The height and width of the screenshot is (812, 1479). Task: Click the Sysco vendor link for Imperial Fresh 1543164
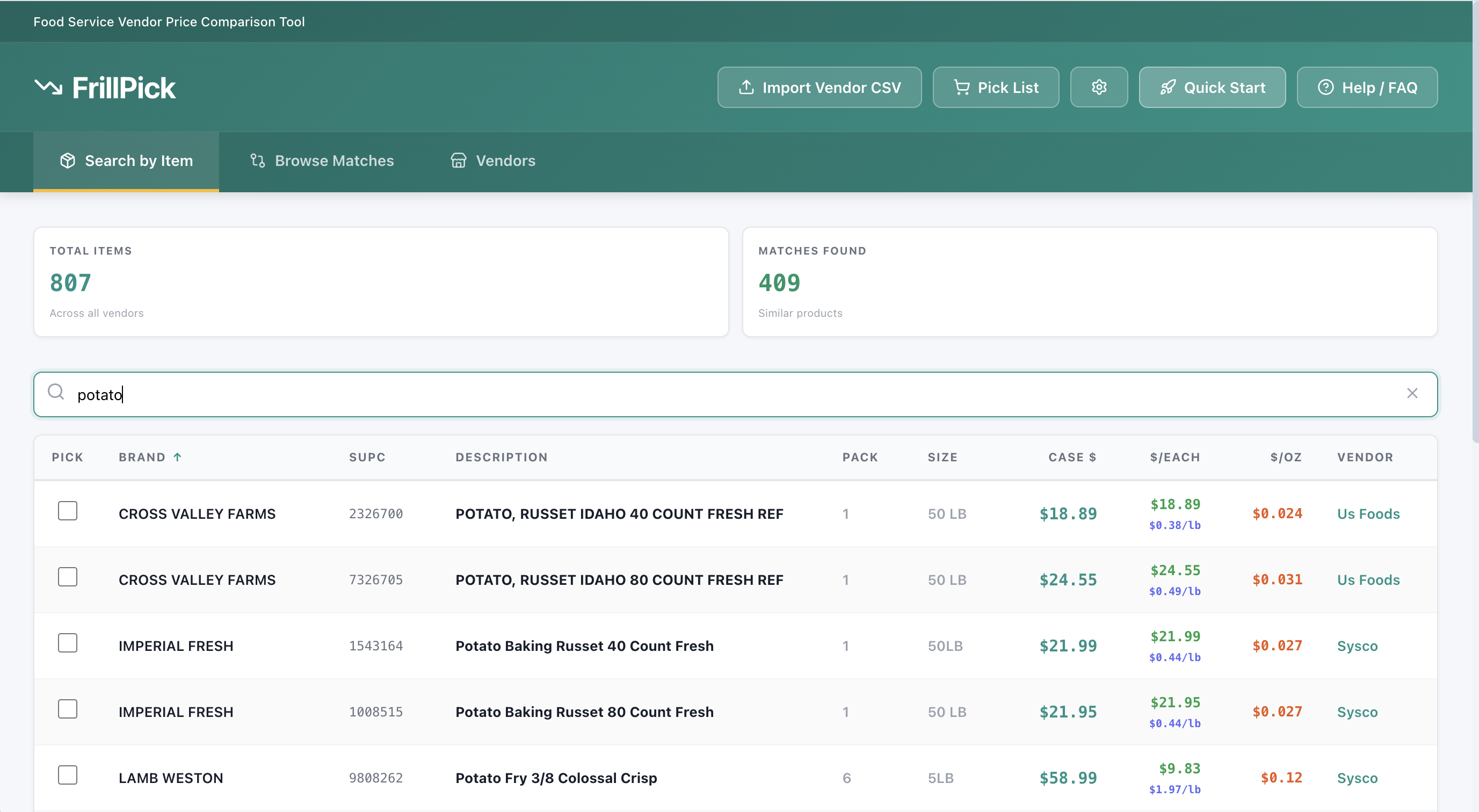click(1357, 646)
